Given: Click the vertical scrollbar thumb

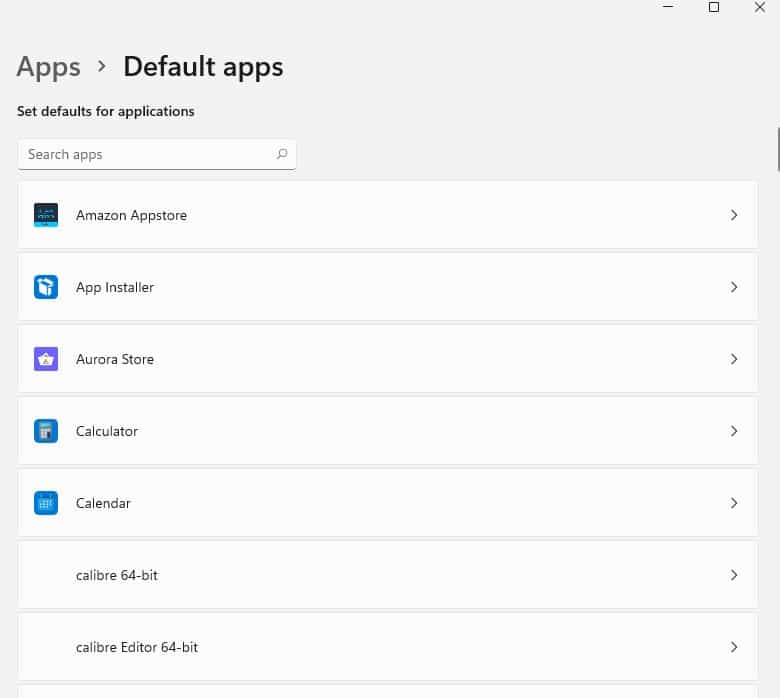Looking at the screenshot, I should click(x=778, y=149).
